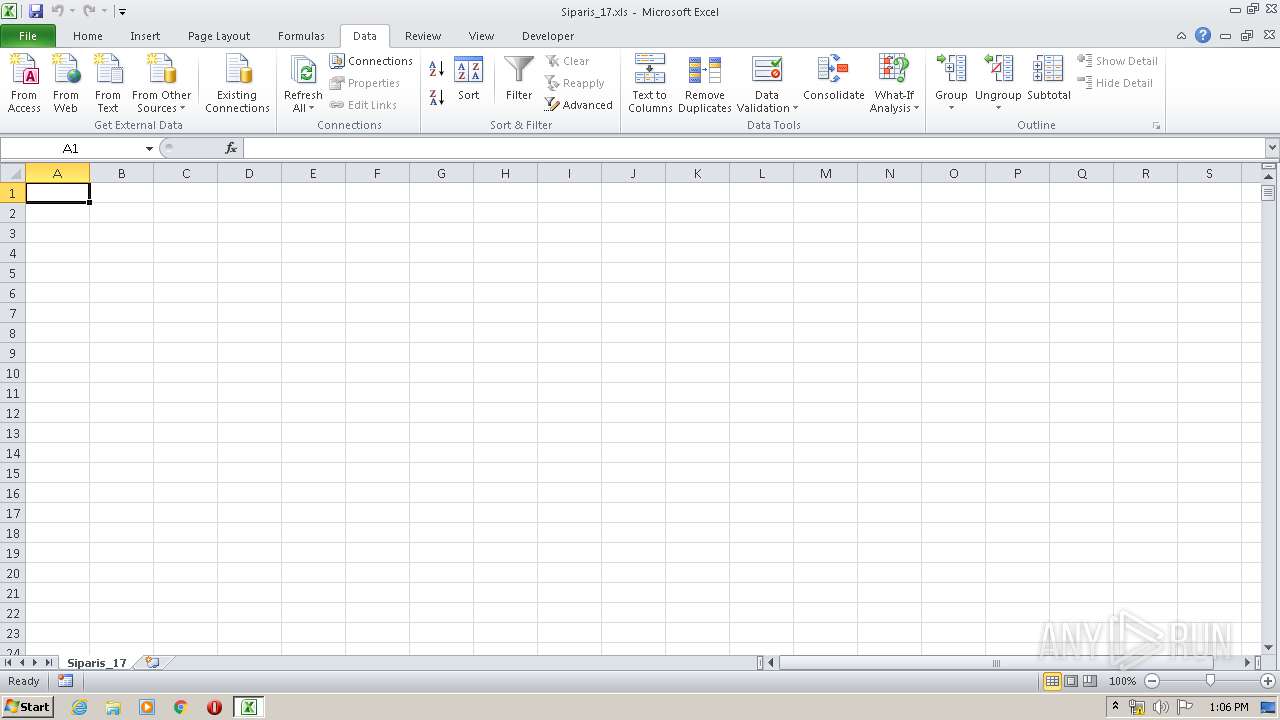Click Sort Z to A icon
Screen dimensions: 1280x720
437,98
